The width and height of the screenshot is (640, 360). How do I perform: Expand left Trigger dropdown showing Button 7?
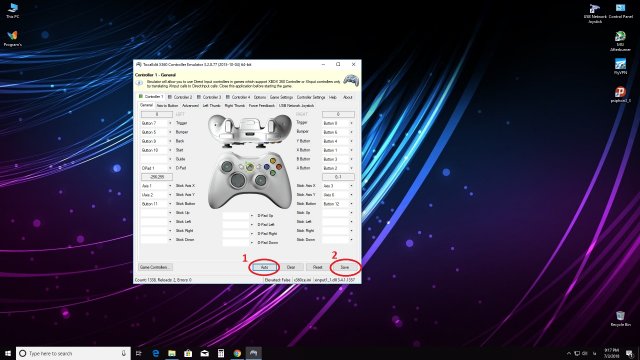170,123
